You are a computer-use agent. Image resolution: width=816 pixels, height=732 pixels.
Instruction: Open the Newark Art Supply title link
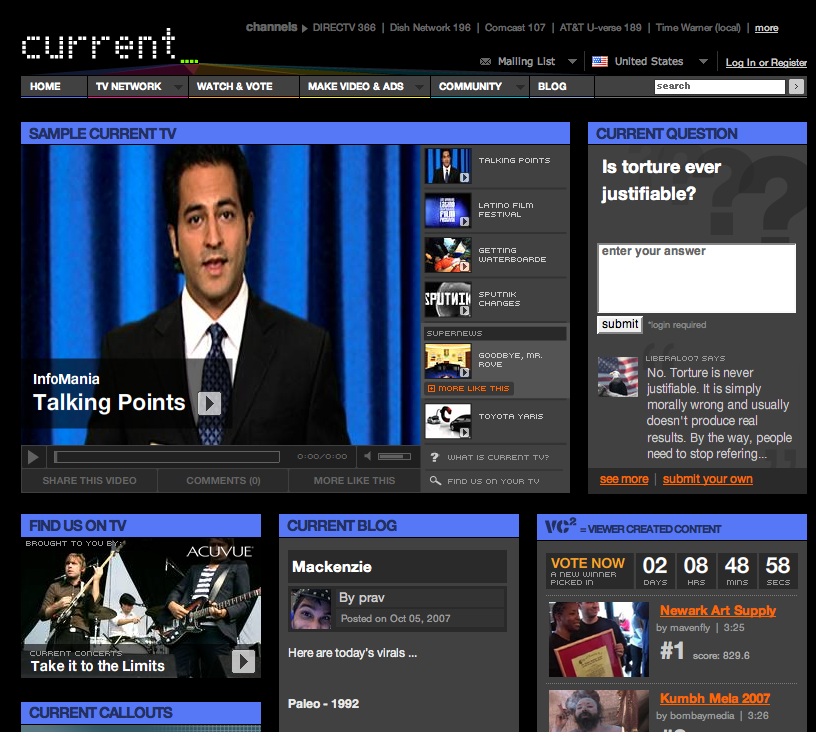pos(718,610)
